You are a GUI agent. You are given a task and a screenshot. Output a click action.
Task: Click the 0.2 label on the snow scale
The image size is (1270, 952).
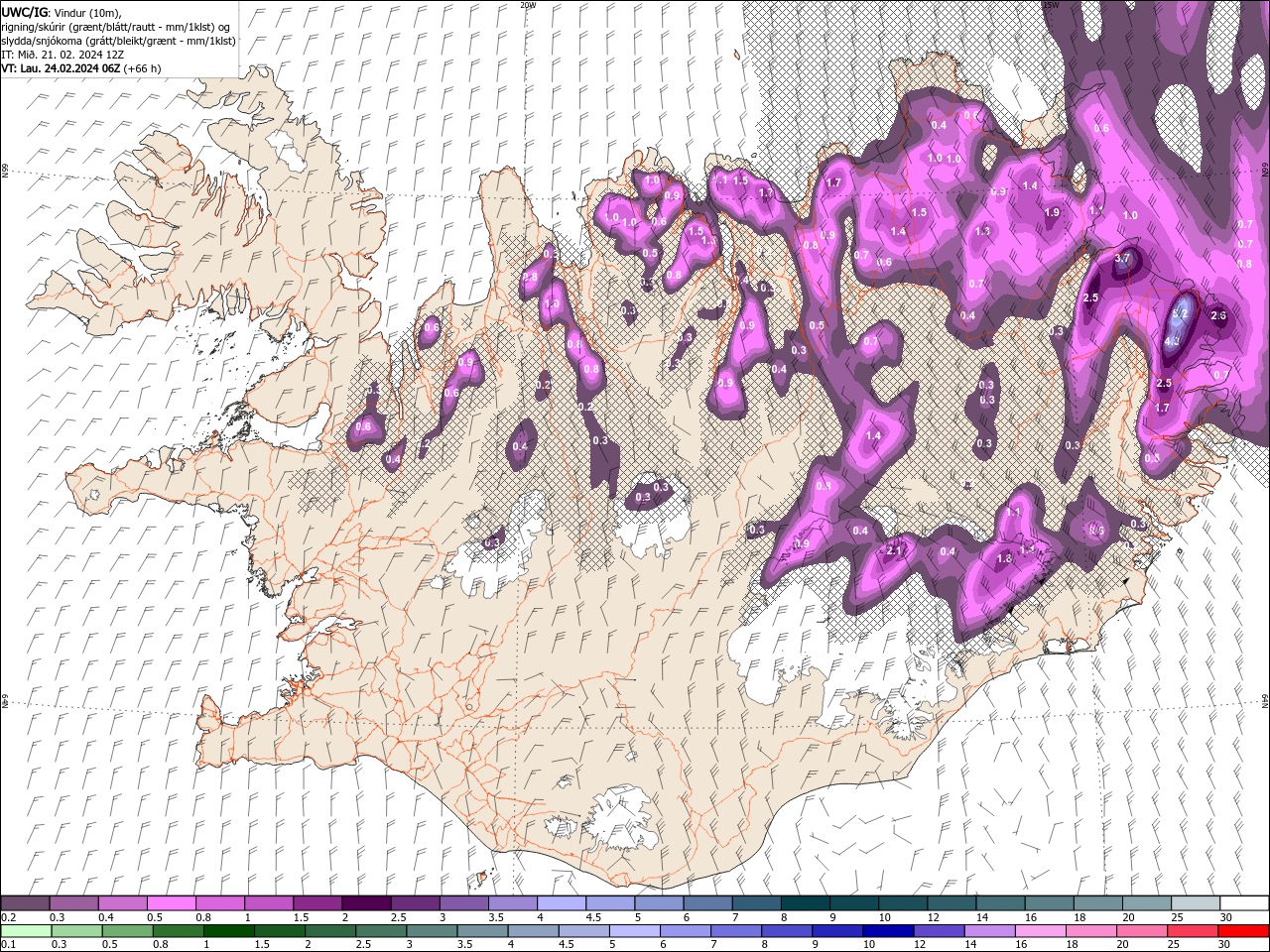(x=8, y=917)
